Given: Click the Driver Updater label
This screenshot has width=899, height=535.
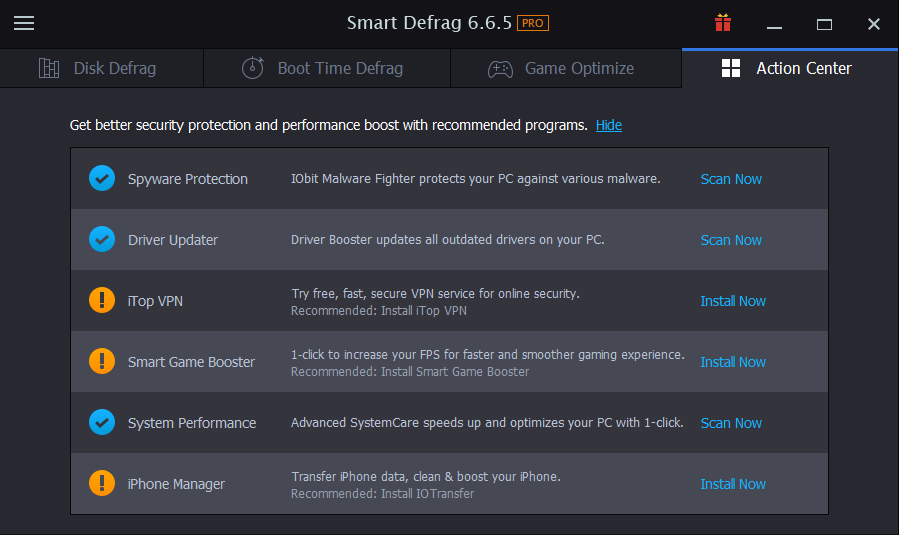Looking at the screenshot, I should 173,240.
